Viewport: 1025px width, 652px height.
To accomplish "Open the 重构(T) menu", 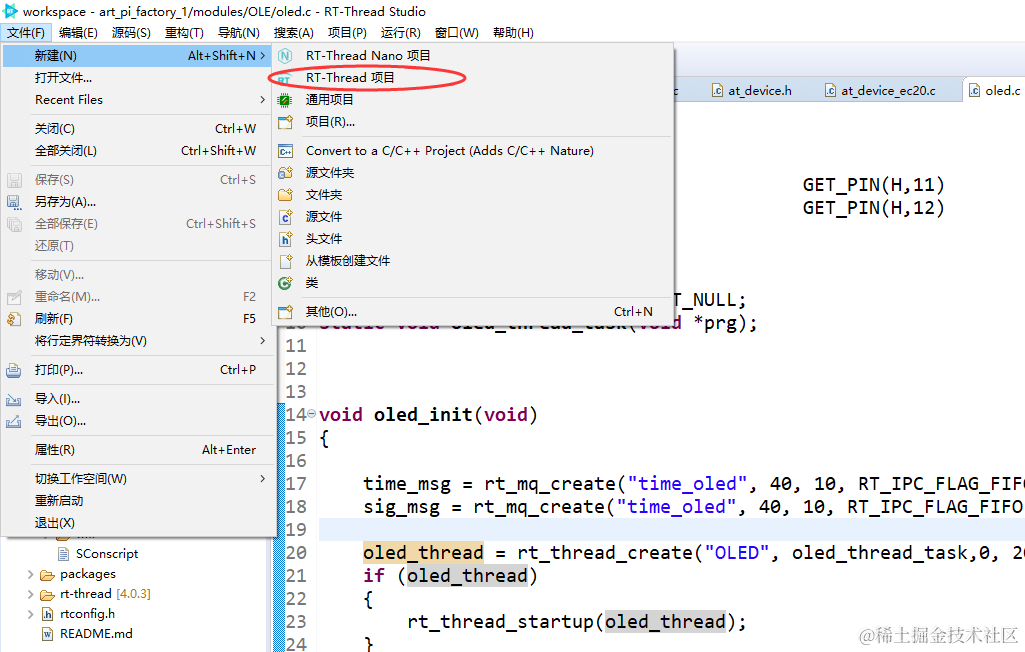I will pyautogui.click(x=184, y=33).
